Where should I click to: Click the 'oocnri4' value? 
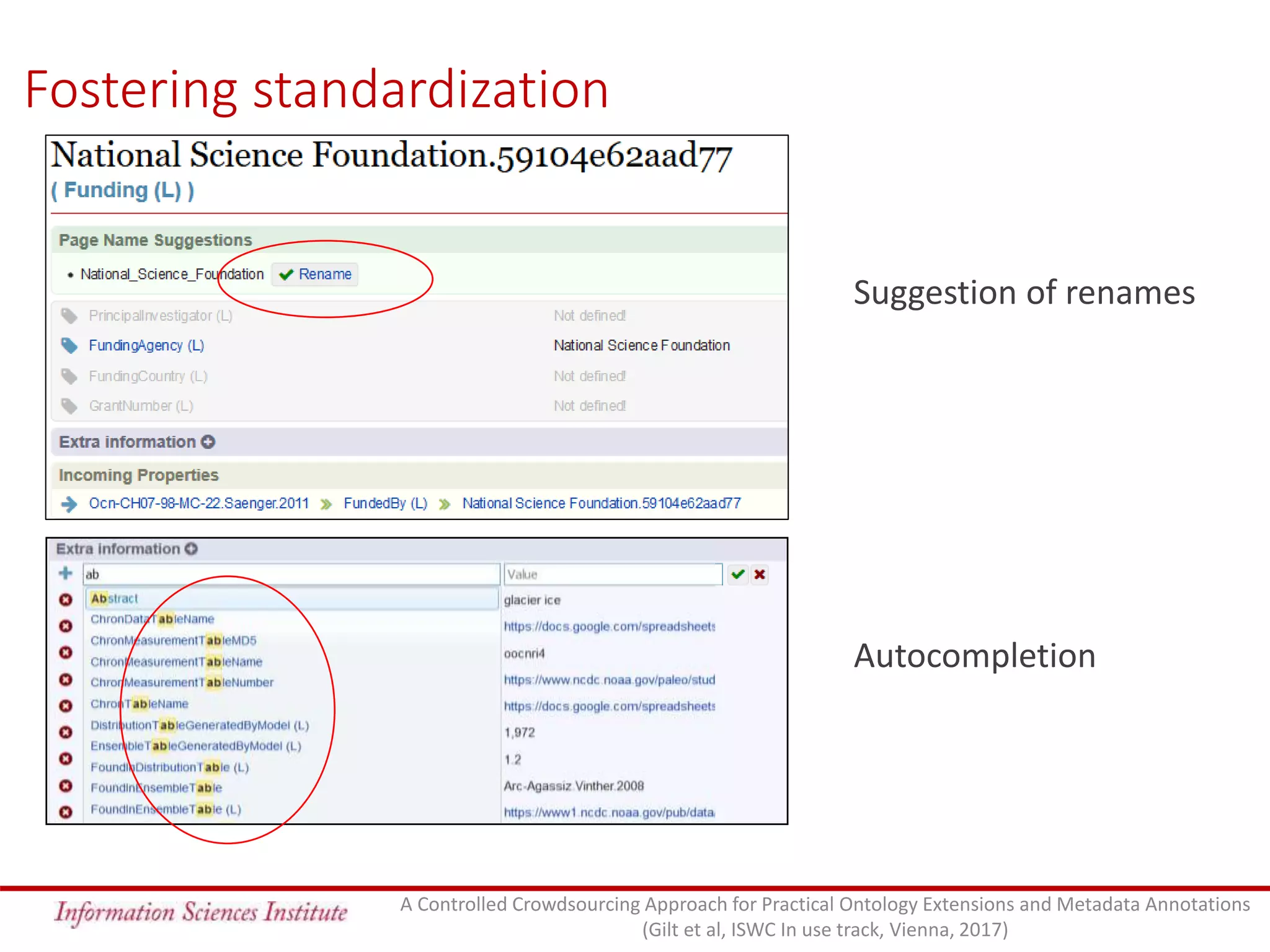coord(525,653)
